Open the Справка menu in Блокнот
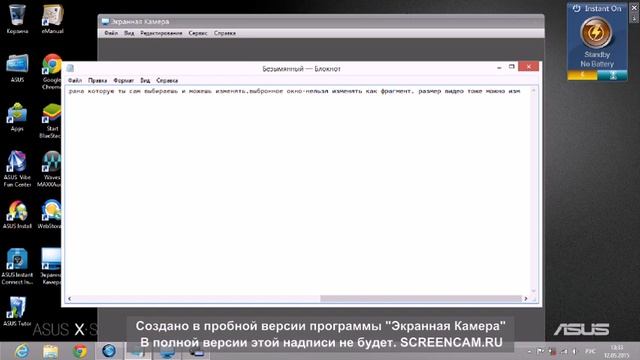The image size is (640, 360). pyautogui.click(x=167, y=80)
